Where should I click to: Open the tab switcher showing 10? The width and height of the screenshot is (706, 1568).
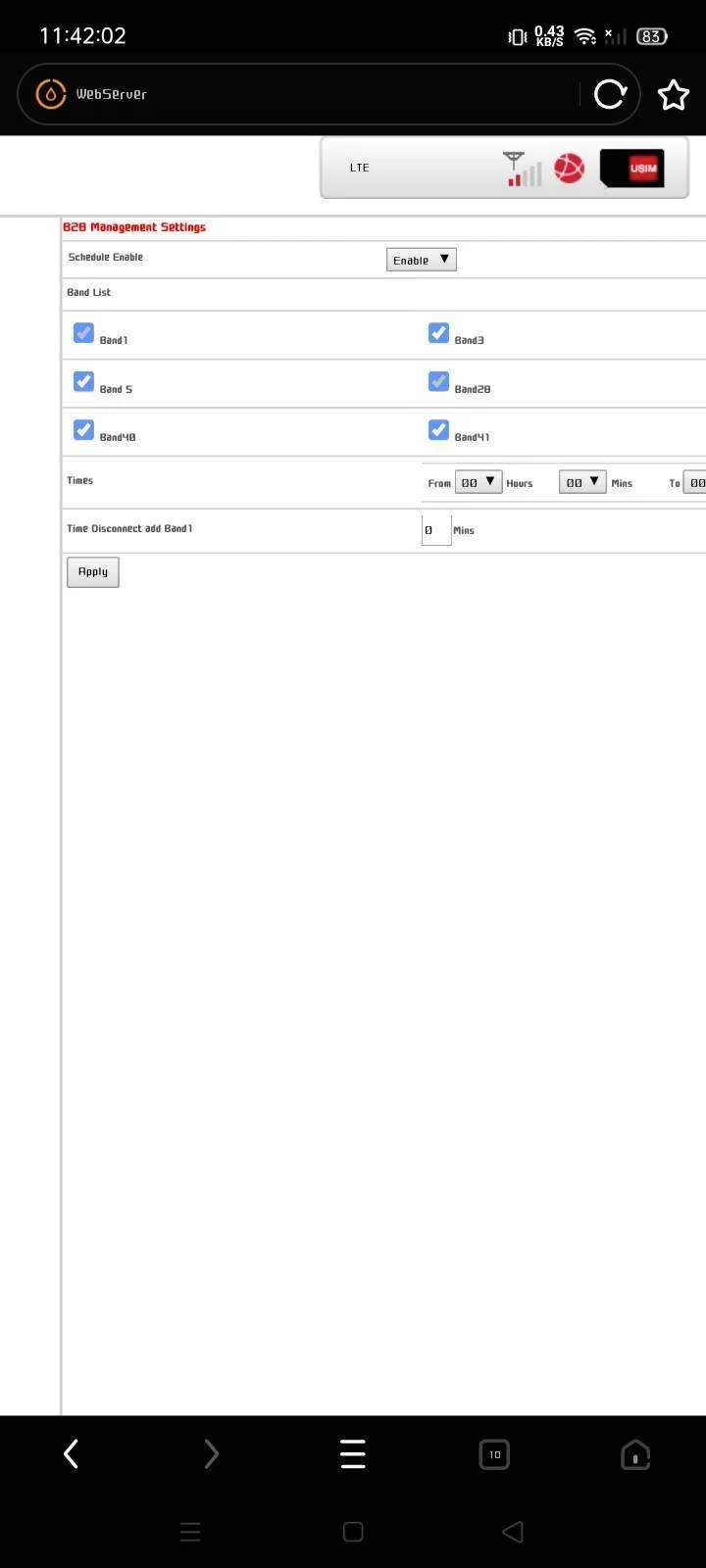pos(494,1454)
